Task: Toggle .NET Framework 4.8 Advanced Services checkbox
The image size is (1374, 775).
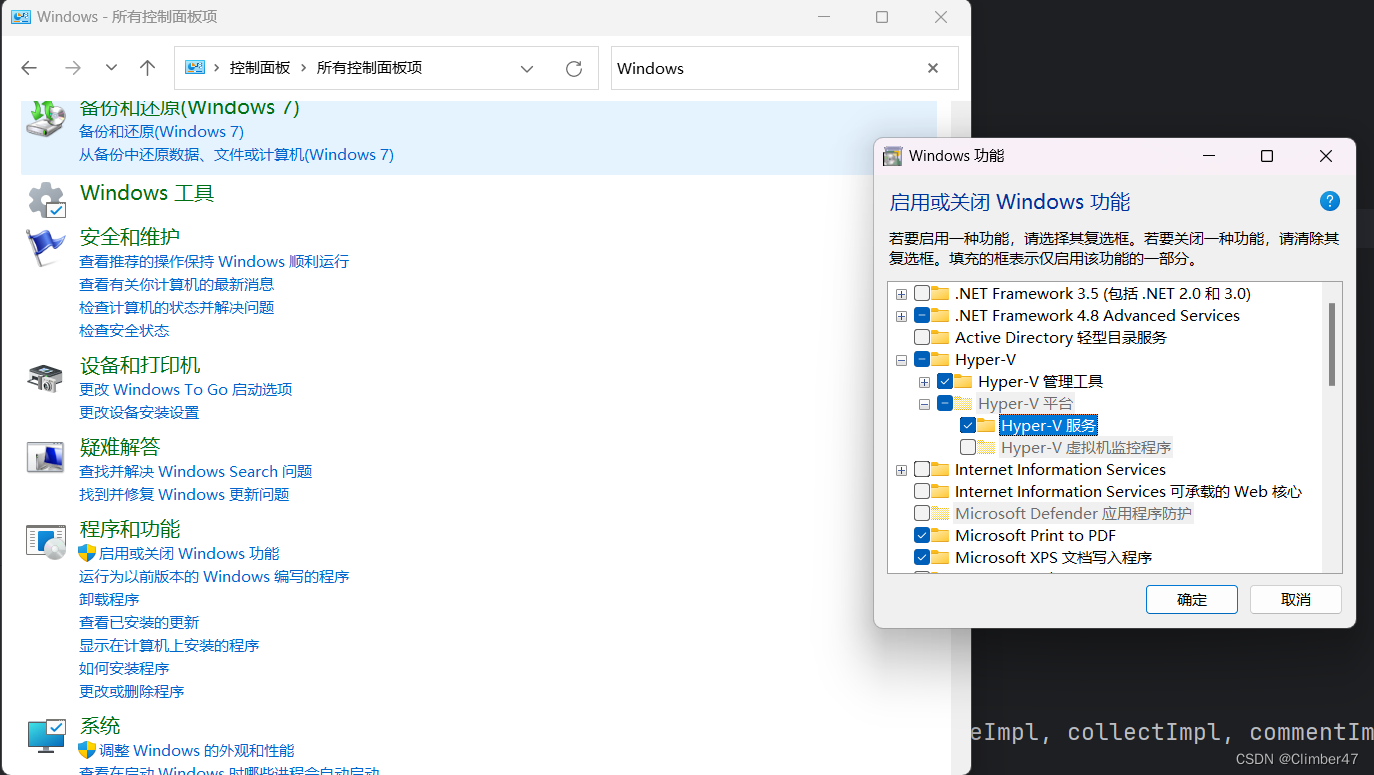Action: coord(922,316)
